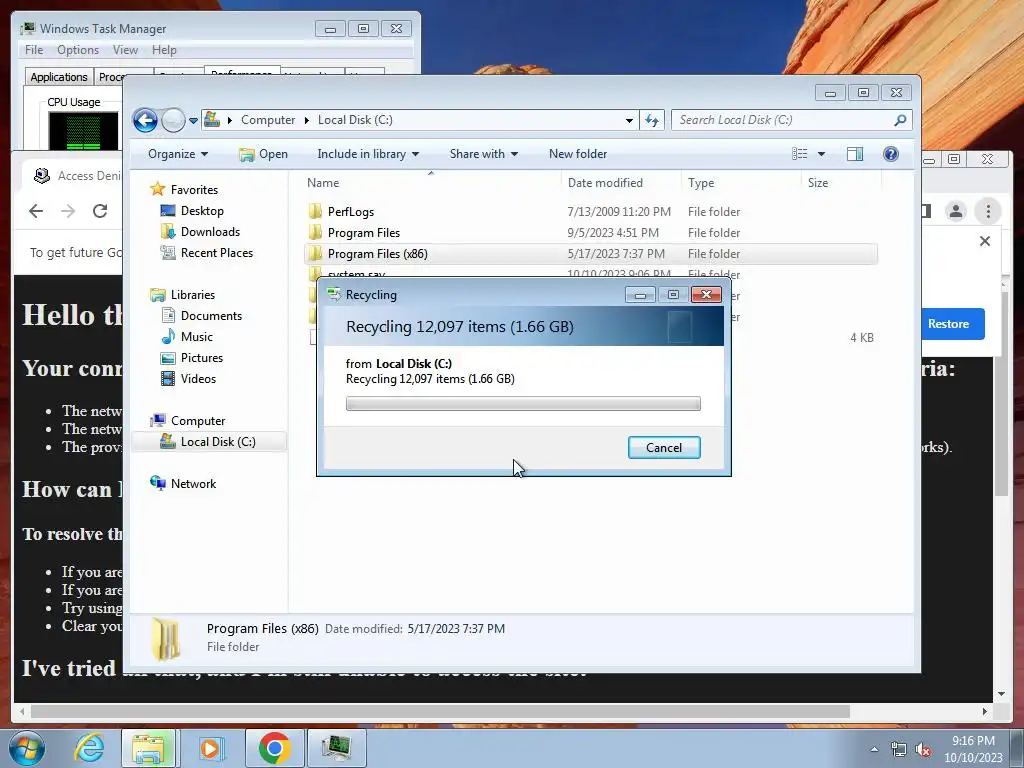Expand the address bar history dropdown
This screenshot has height=768, width=1024.
(x=629, y=120)
